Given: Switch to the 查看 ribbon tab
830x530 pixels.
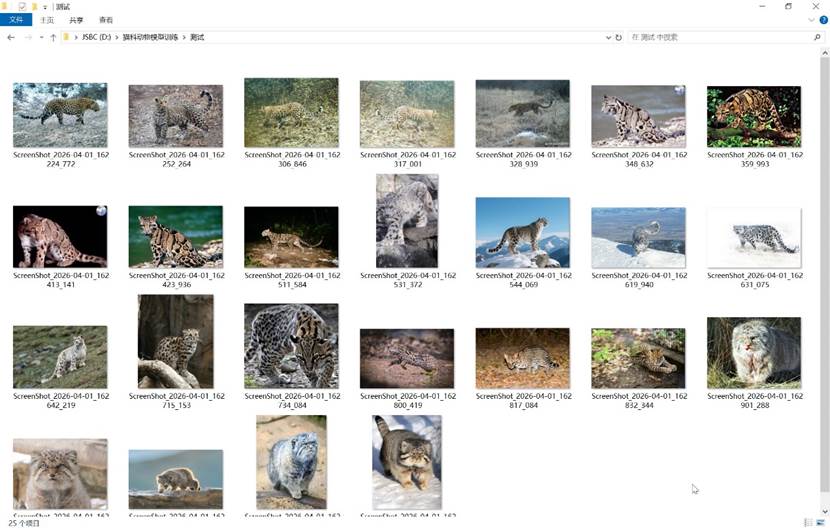Looking at the screenshot, I should click(x=106, y=20).
